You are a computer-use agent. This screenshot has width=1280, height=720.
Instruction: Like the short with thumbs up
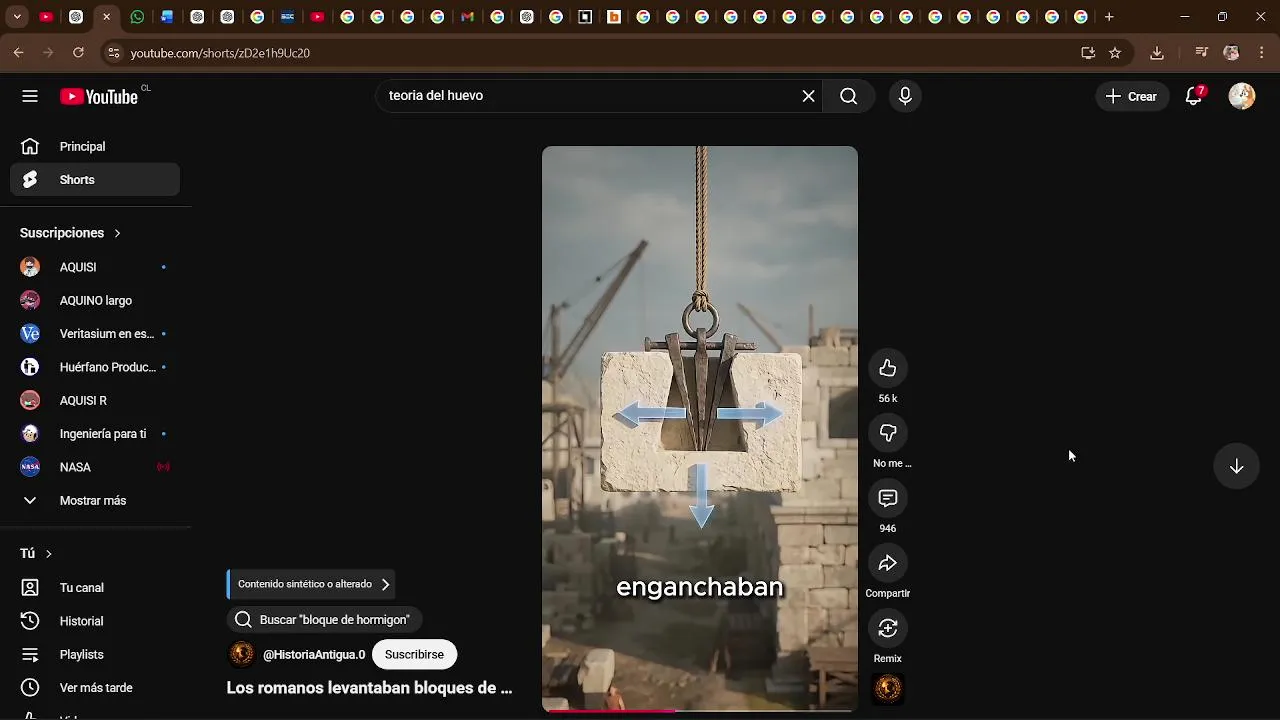point(888,368)
